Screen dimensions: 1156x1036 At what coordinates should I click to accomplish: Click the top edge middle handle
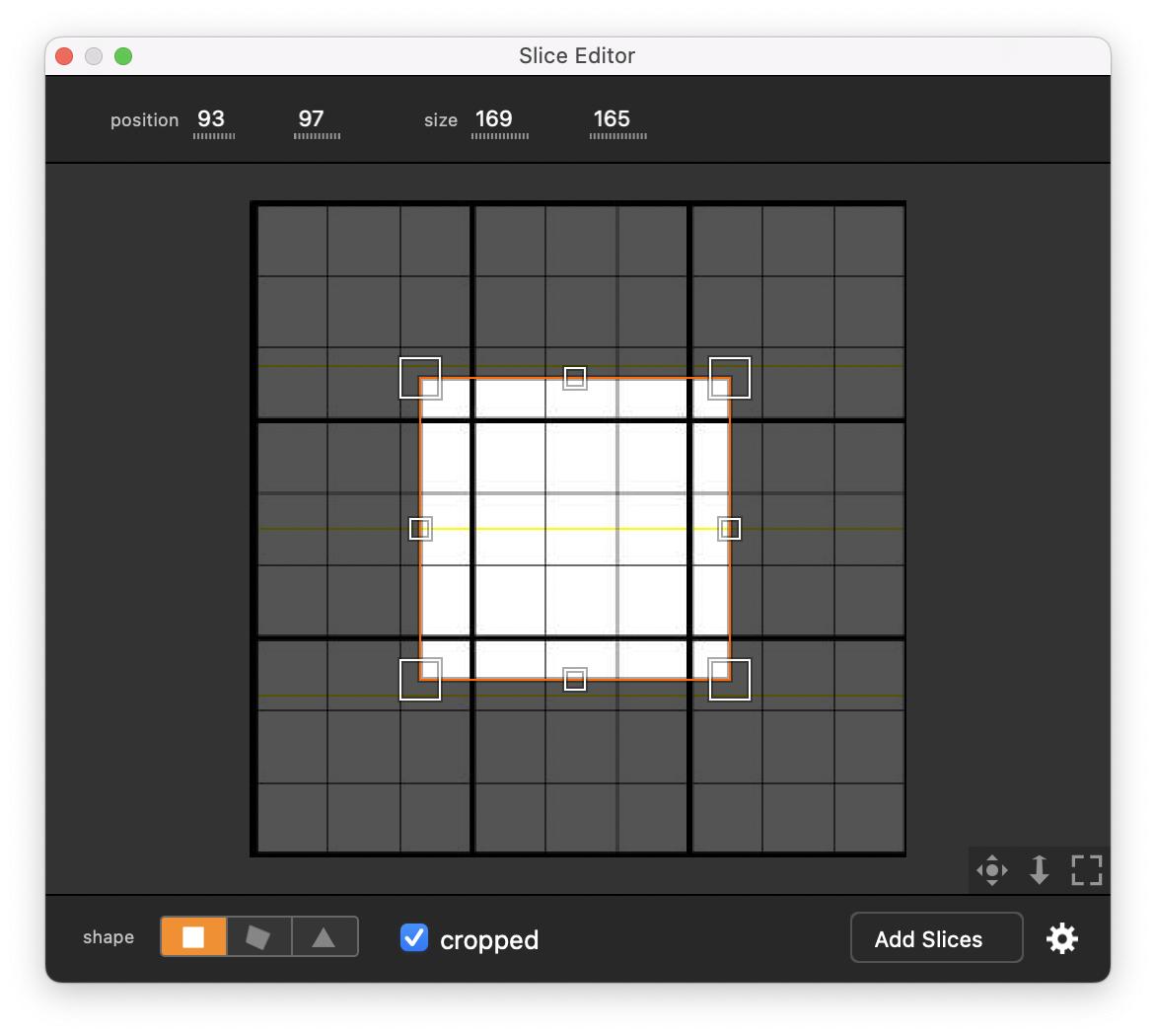click(x=575, y=378)
